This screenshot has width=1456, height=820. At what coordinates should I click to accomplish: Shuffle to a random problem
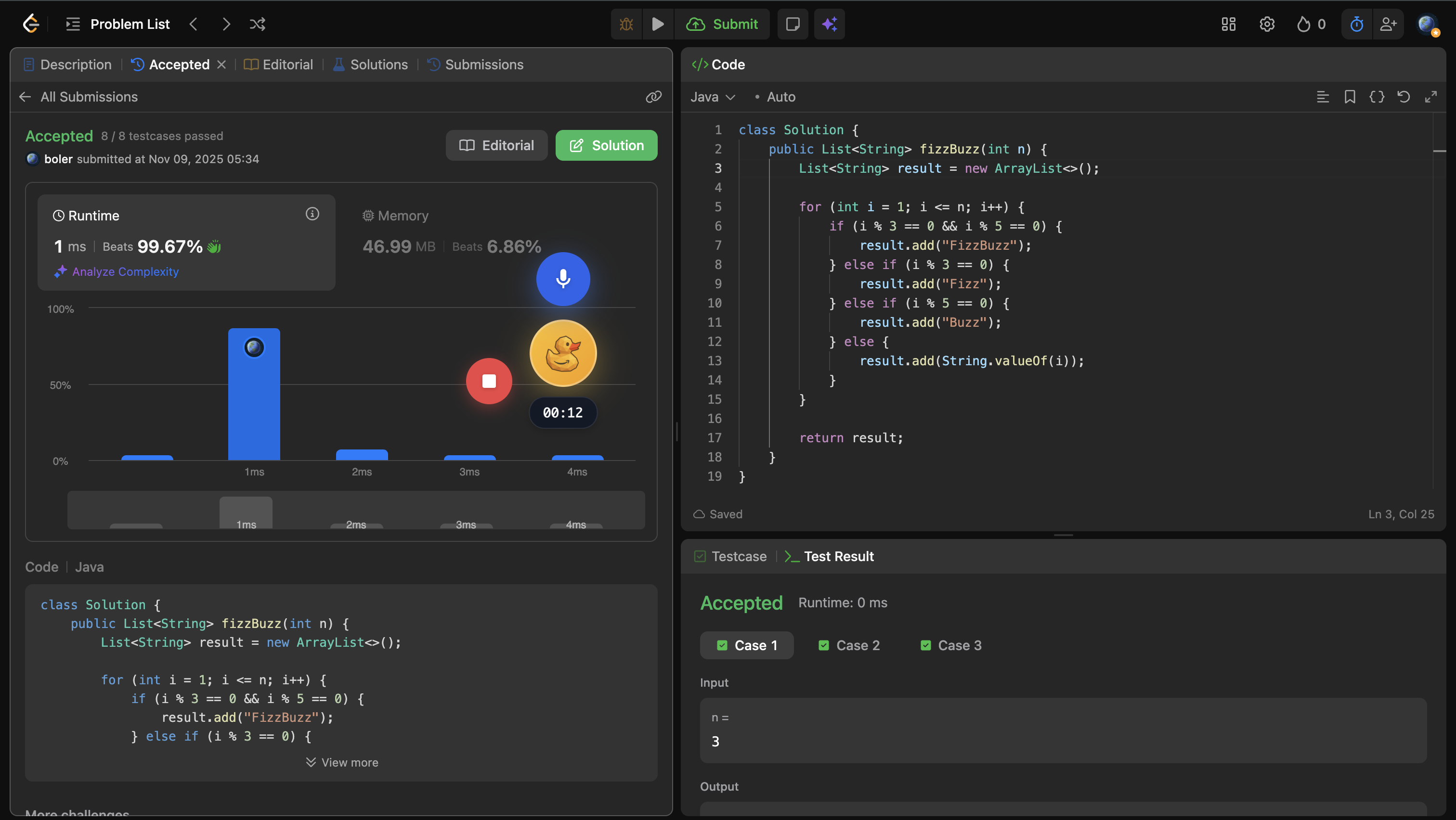tap(257, 24)
